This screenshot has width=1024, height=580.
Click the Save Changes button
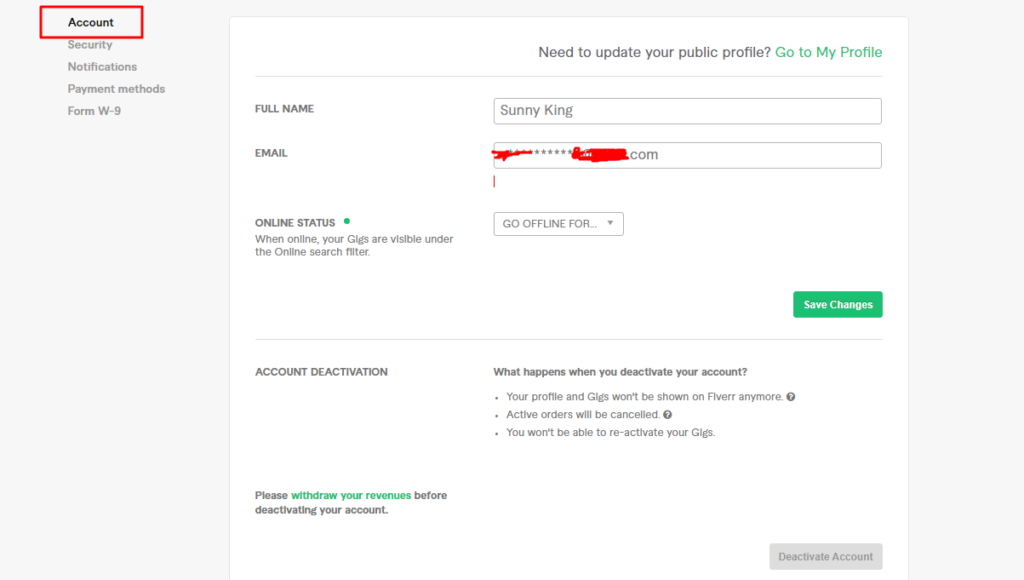click(838, 304)
